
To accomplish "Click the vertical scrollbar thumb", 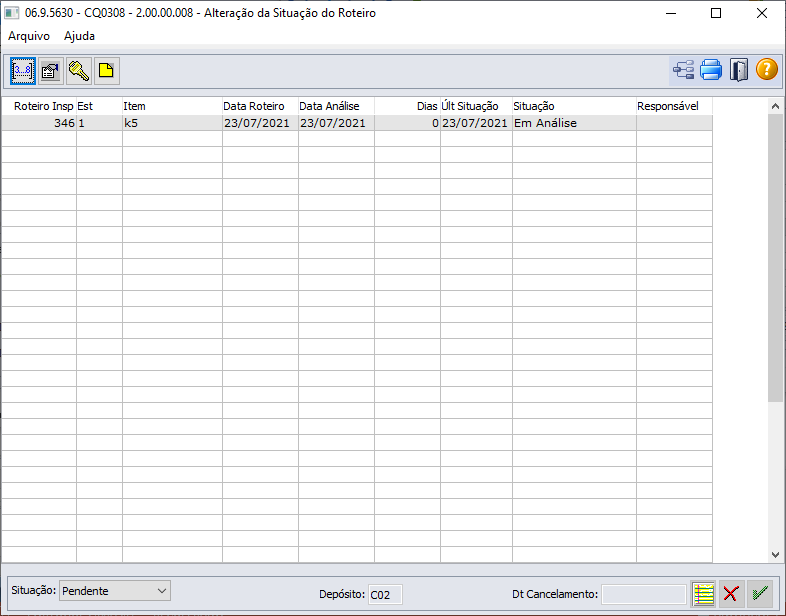I will pos(775,258).
